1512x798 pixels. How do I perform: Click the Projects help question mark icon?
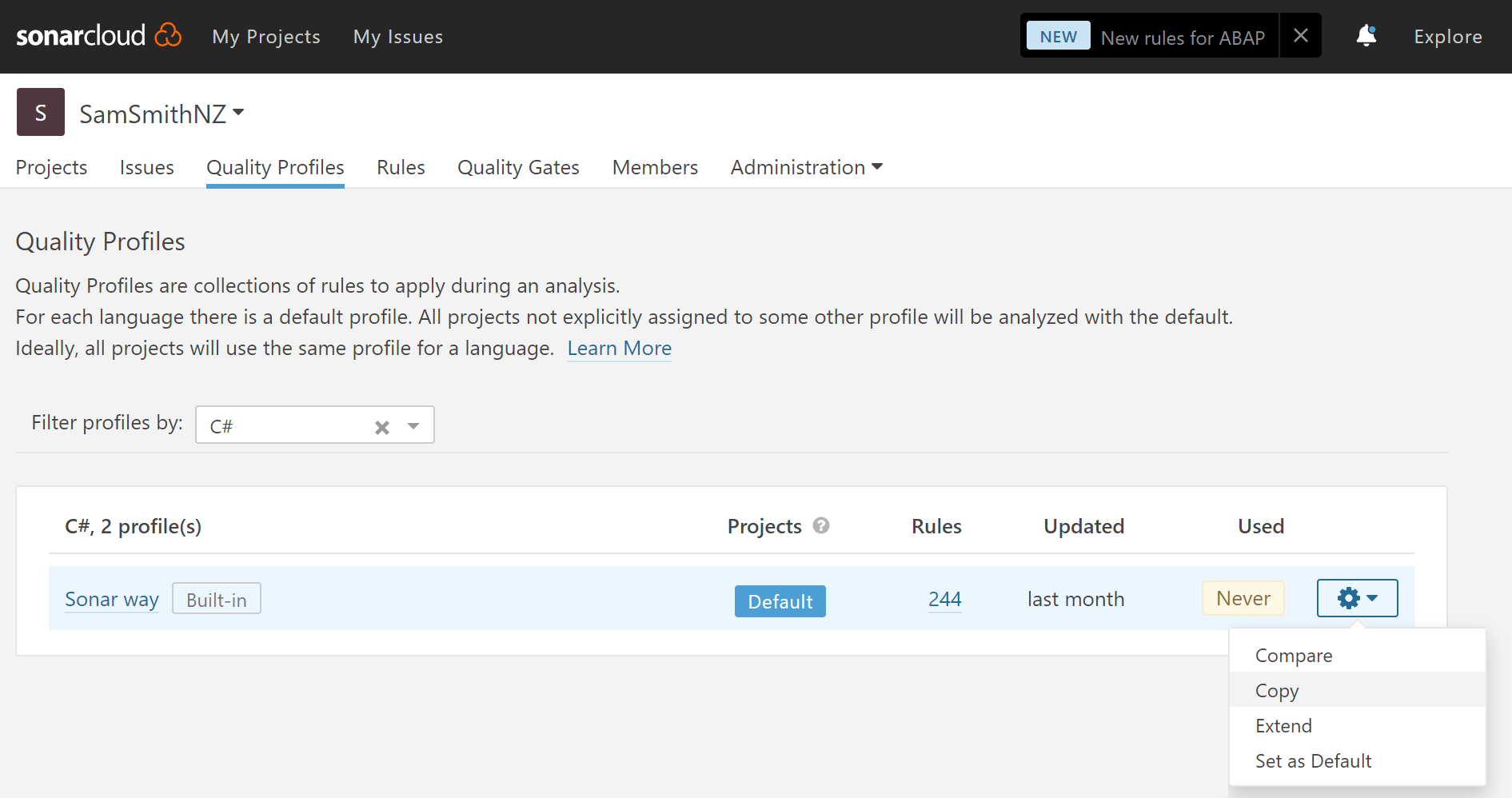point(820,525)
